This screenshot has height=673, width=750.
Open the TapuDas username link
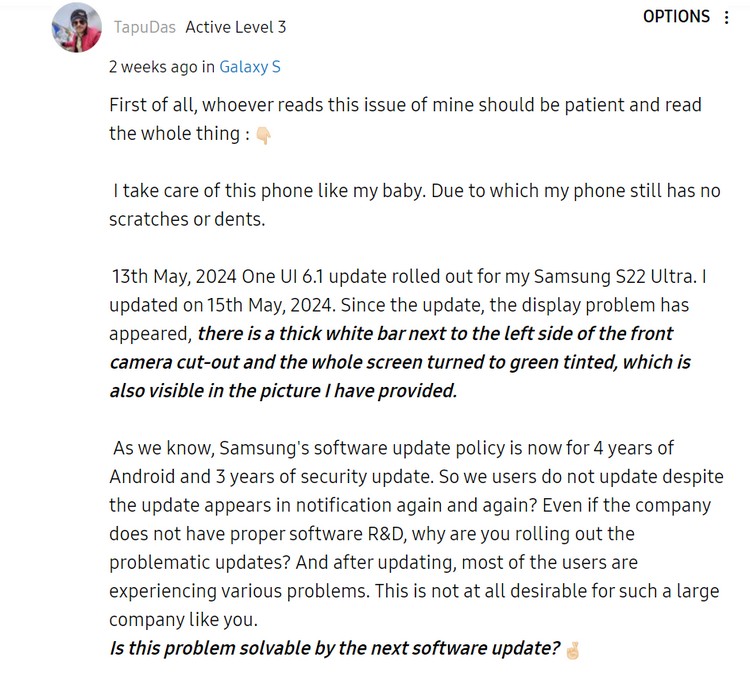(x=144, y=27)
